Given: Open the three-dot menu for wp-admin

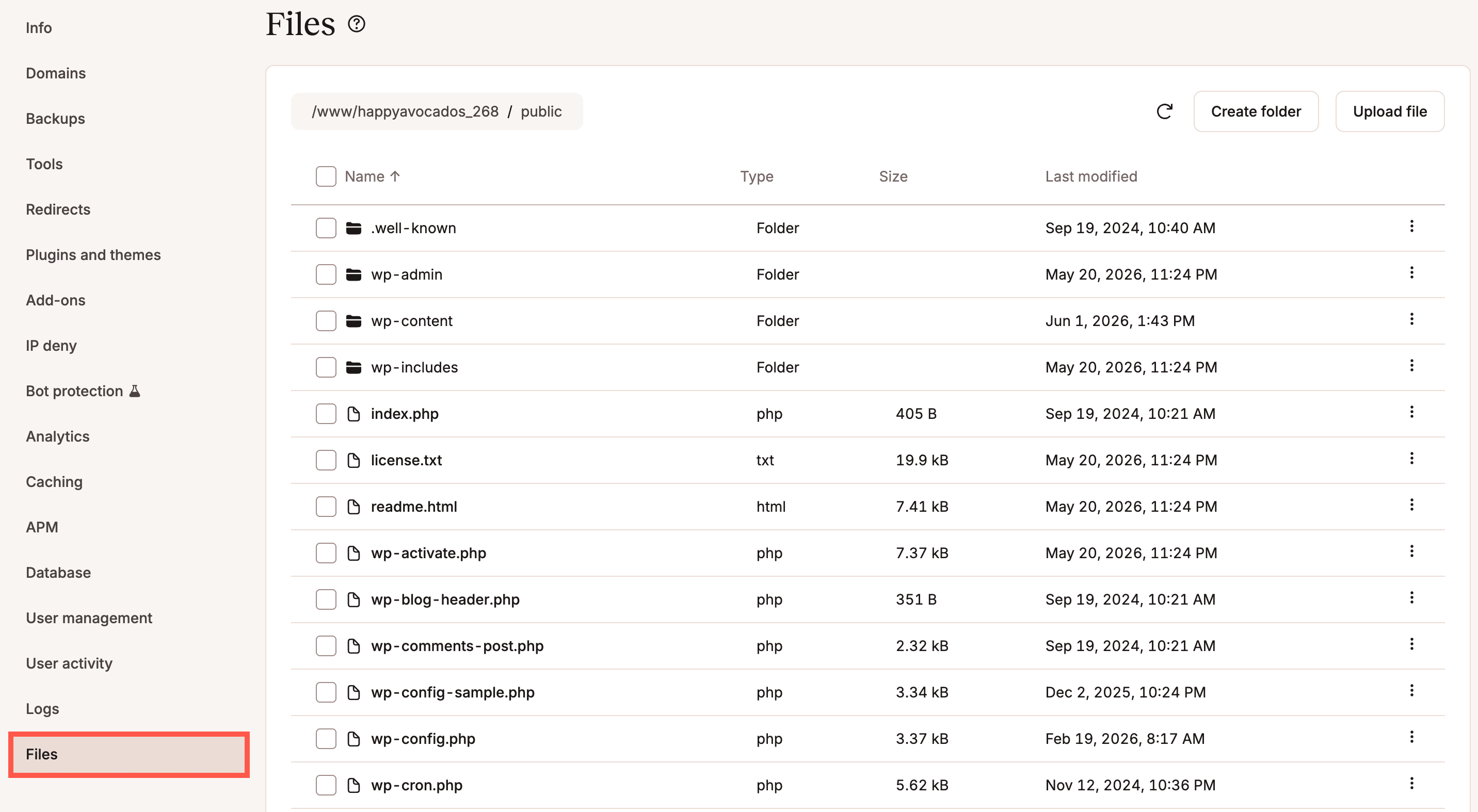Looking at the screenshot, I should (1411, 273).
